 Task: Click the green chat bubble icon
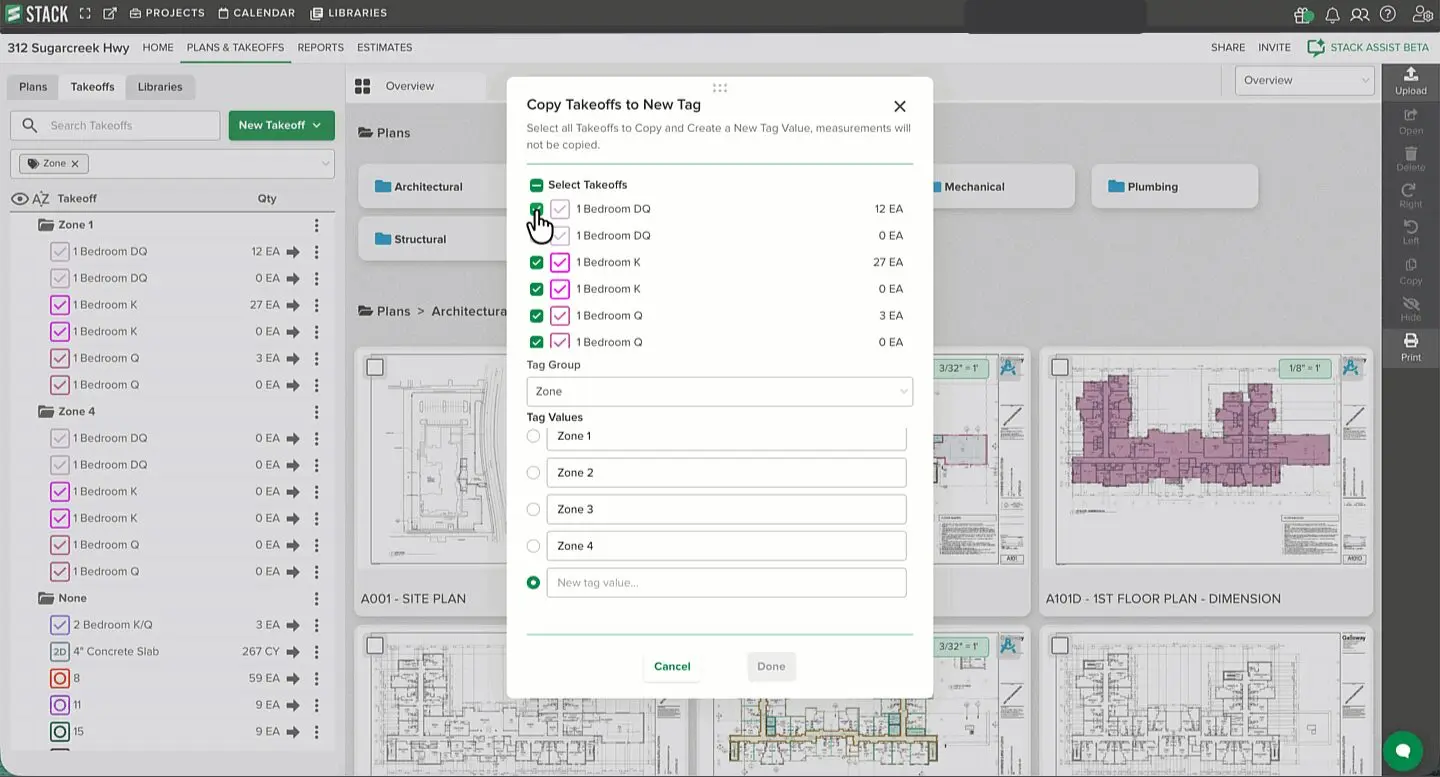click(x=1402, y=750)
